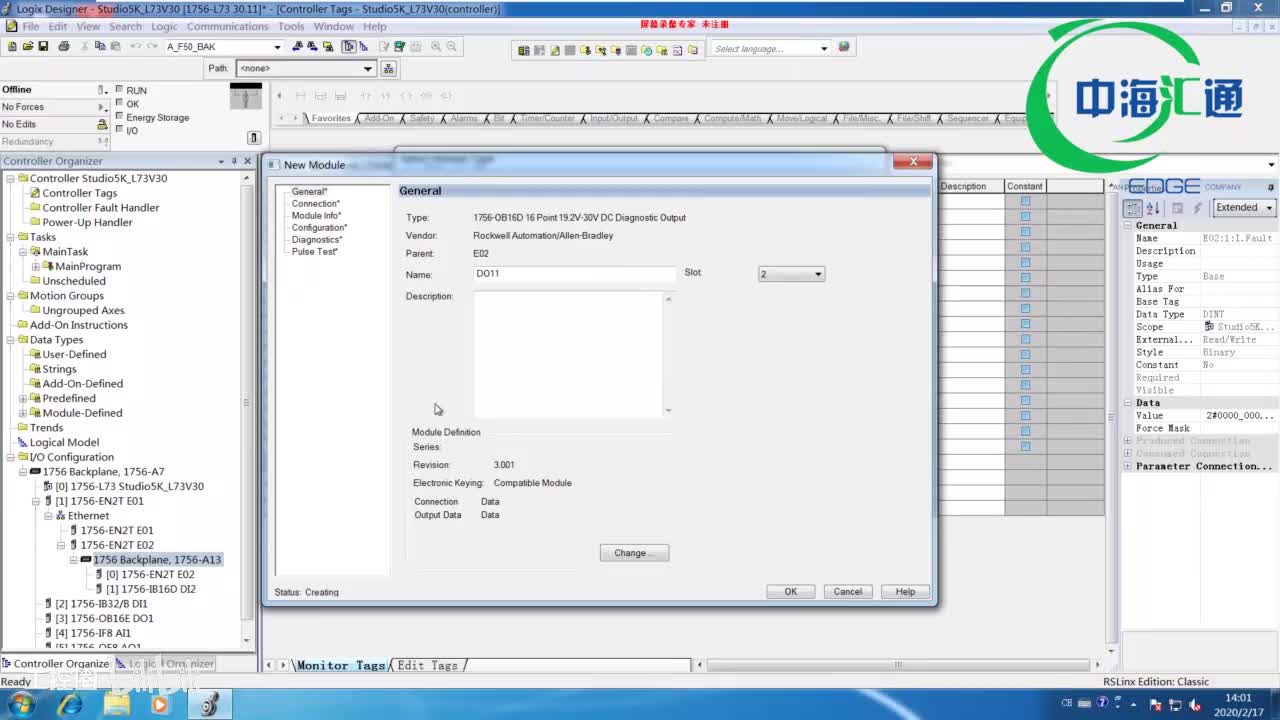
Task: Click the globe icon next to language selector
Action: pos(844,47)
